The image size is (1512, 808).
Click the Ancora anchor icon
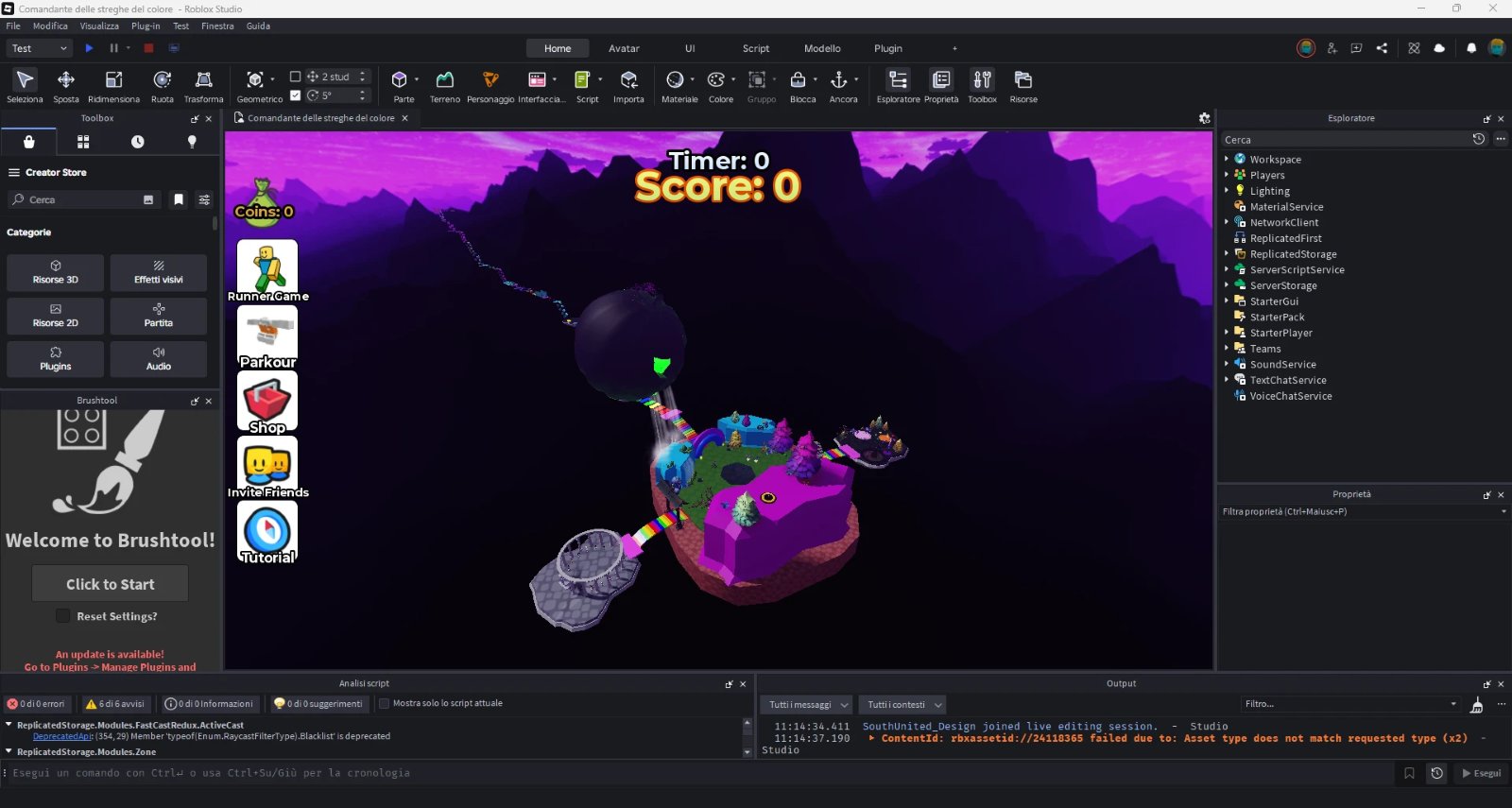click(x=839, y=80)
